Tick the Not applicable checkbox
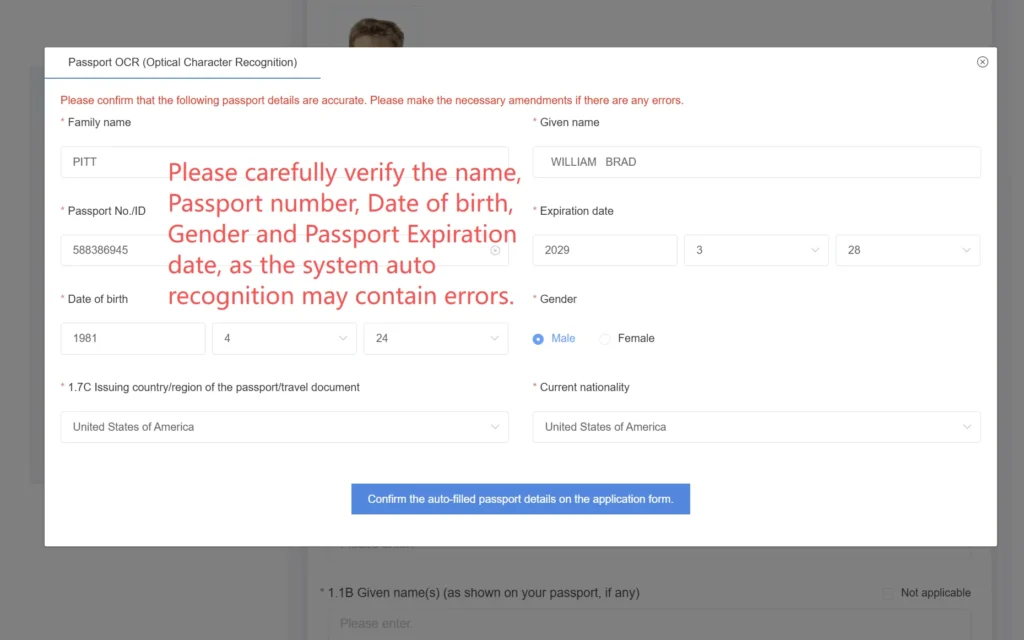 tap(888, 593)
